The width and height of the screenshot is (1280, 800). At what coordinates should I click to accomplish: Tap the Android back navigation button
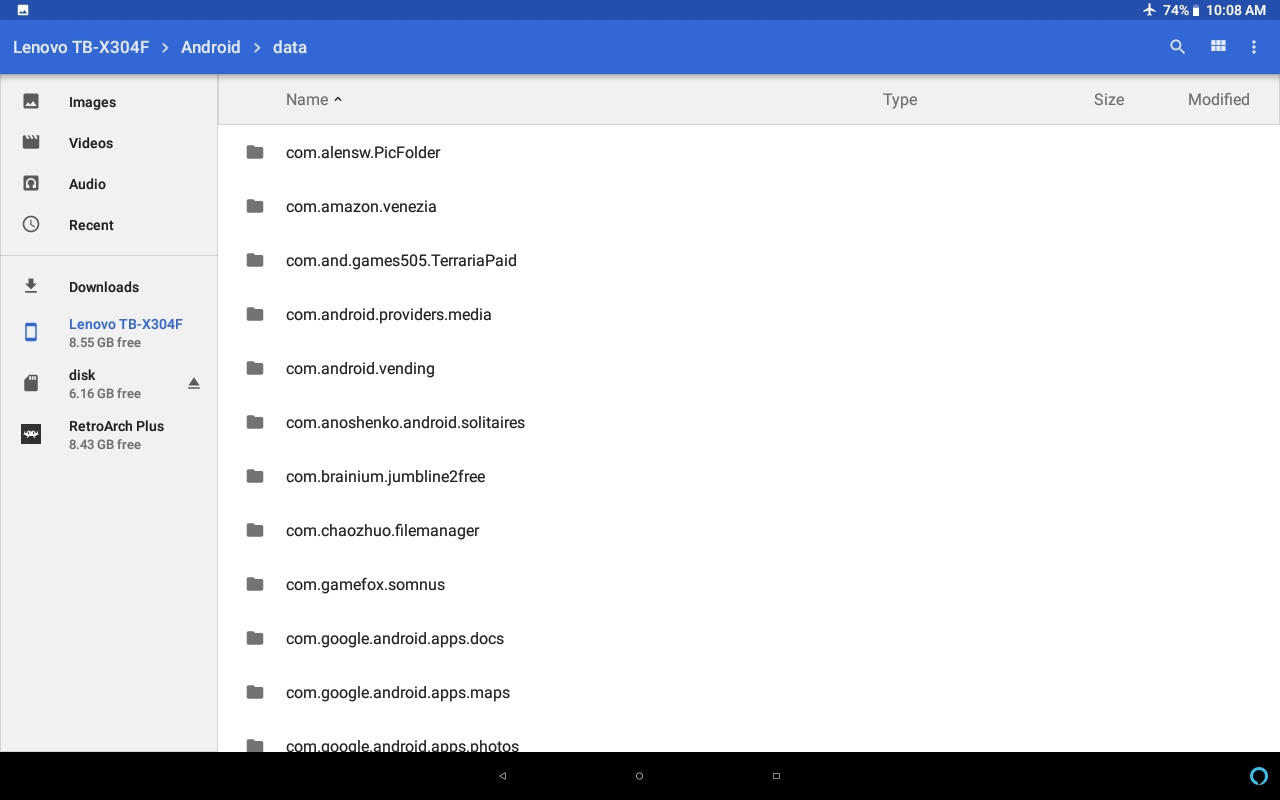(502, 776)
